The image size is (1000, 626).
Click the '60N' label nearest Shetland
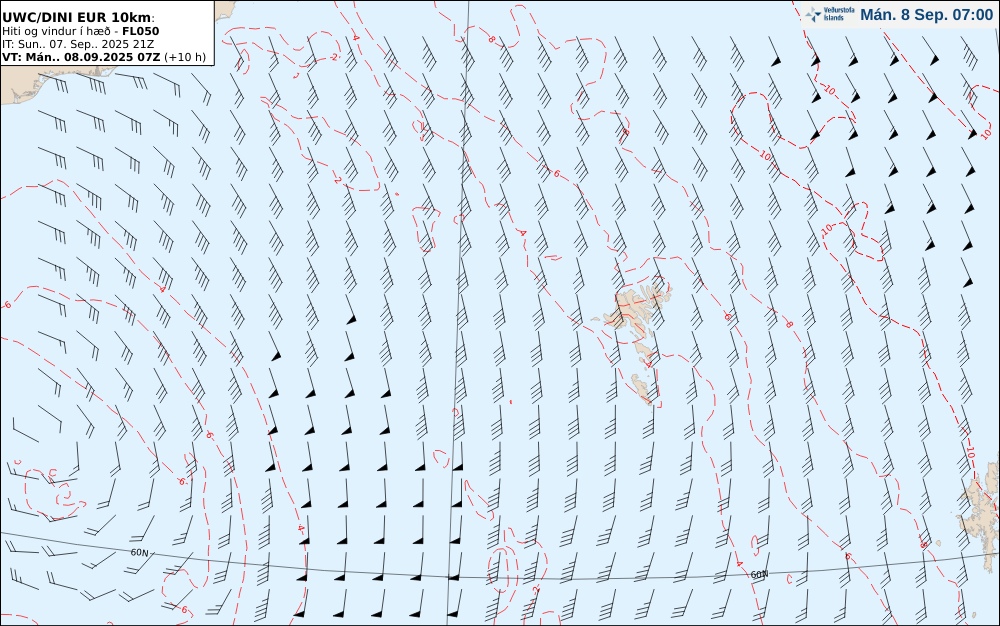coord(759,574)
